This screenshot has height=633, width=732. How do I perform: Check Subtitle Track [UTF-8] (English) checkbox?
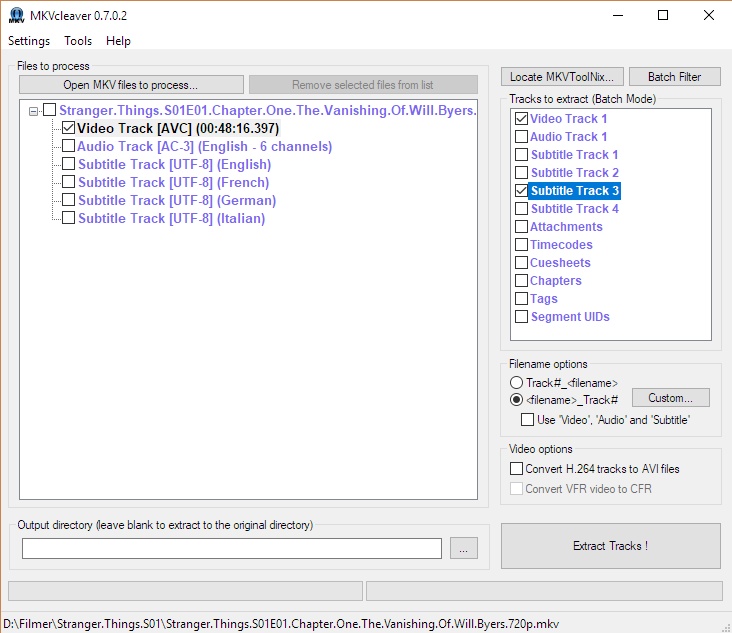[68, 164]
